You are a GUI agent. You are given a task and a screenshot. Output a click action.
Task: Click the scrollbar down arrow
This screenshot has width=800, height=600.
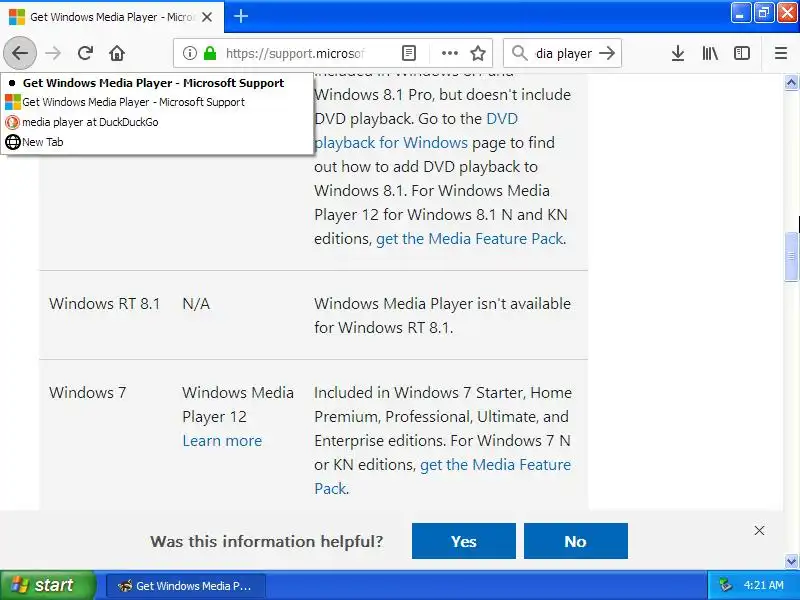point(791,561)
